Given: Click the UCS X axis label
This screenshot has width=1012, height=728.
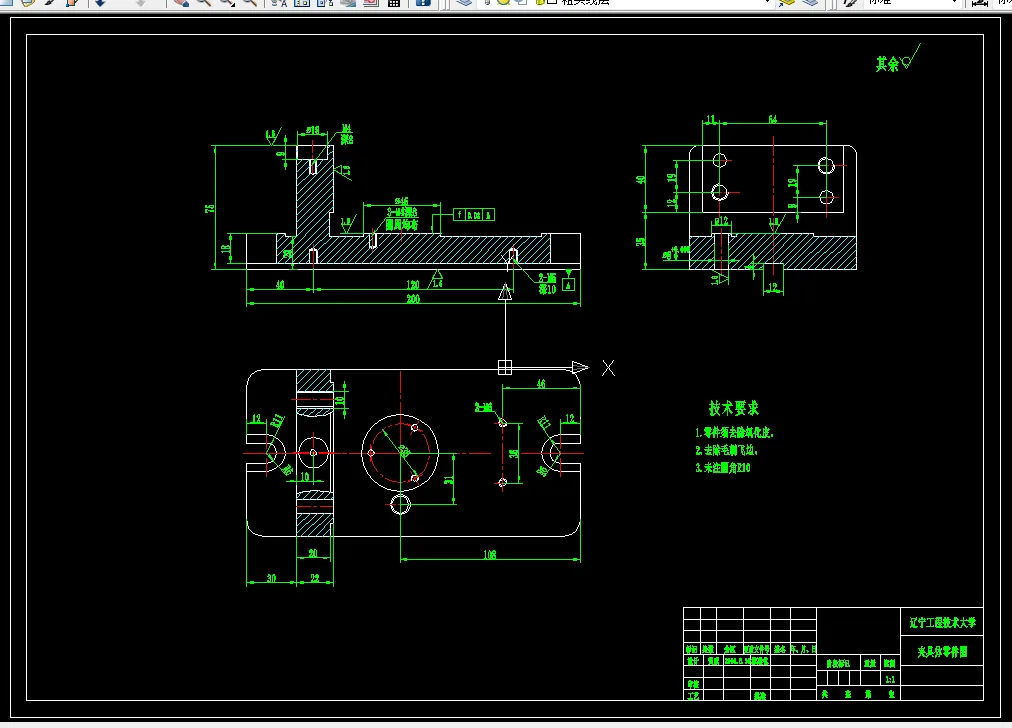Looking at the screenshot, I should [608, 368].
